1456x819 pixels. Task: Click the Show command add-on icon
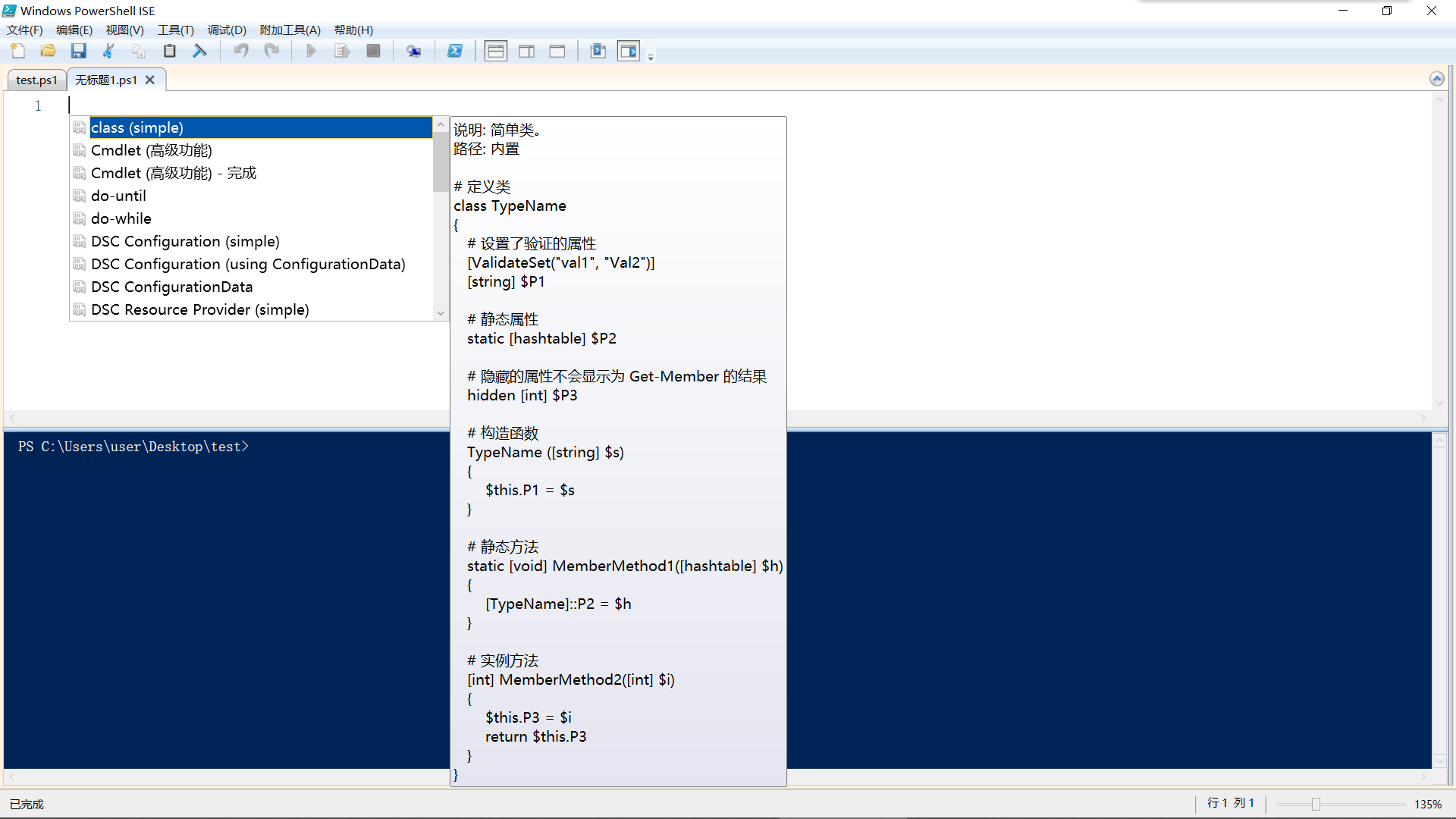pyautogui.click(x=629, y=51)
